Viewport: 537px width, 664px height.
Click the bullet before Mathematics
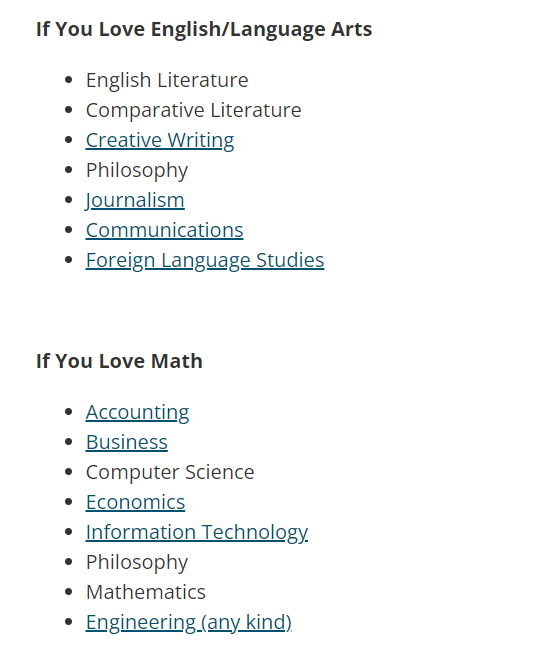(69, 592)
